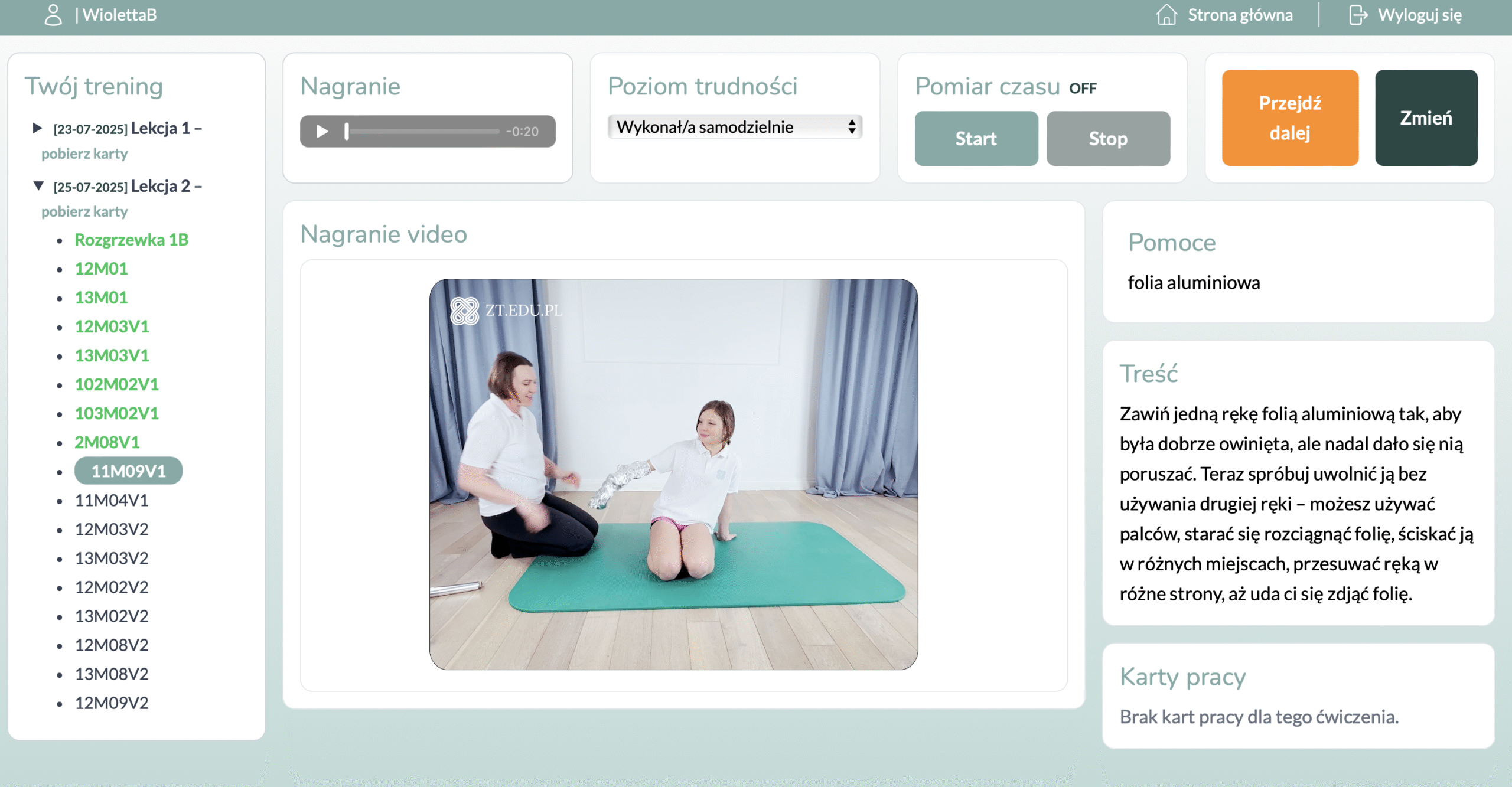
Task: Expand the Lekcja 1 tree arrow
Action: pos(38,128)
